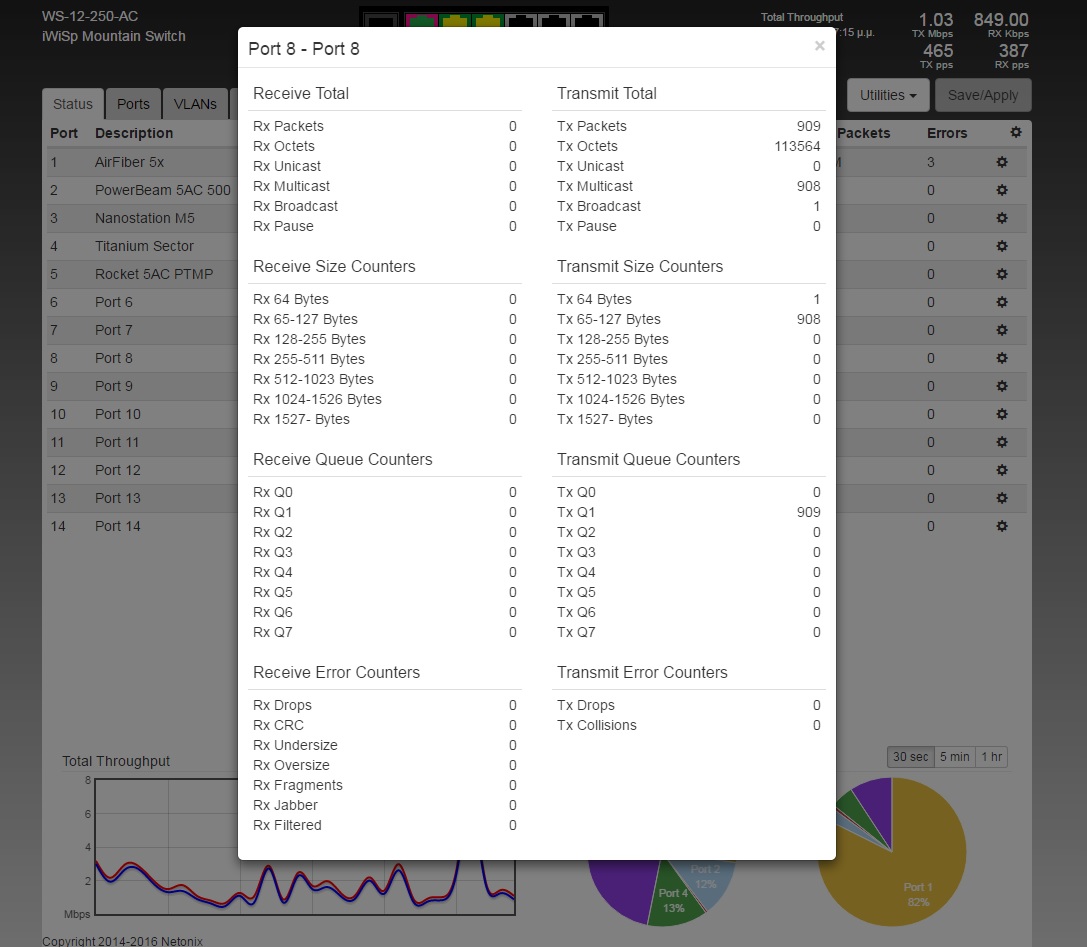Open the VLANs tab
Image resolution: width=1087 pixels, height=947 pixels.
[195, 104]
